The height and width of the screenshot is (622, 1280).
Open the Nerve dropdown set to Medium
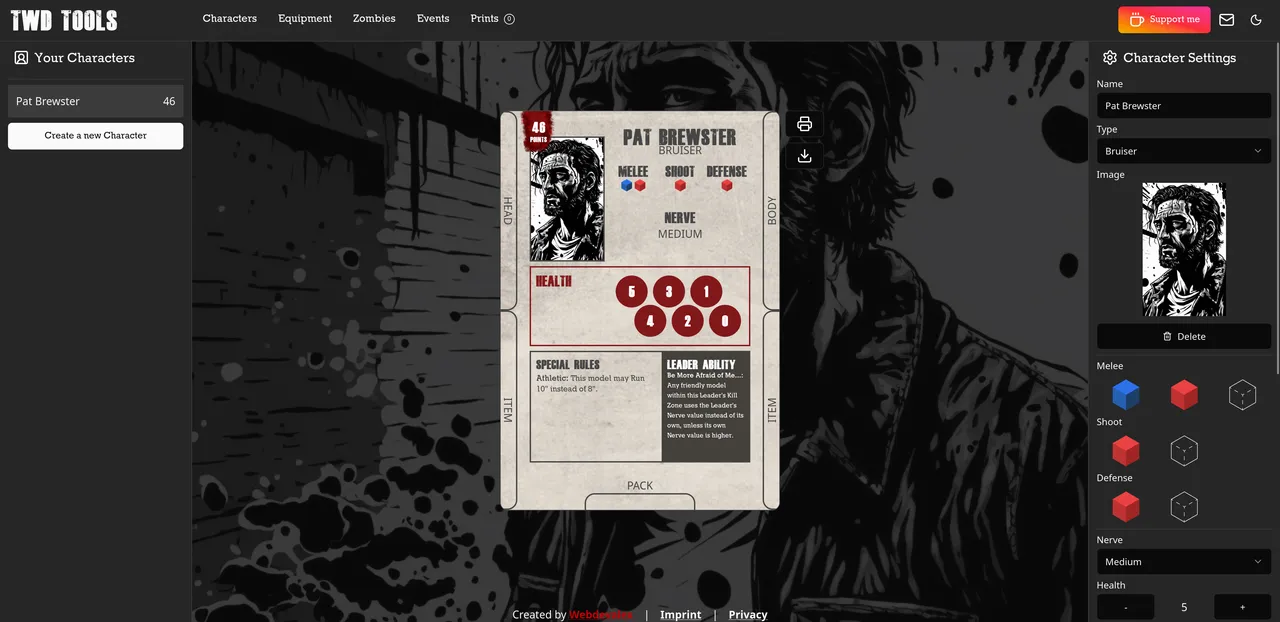pyautogui.click(x=1184, y=562)
